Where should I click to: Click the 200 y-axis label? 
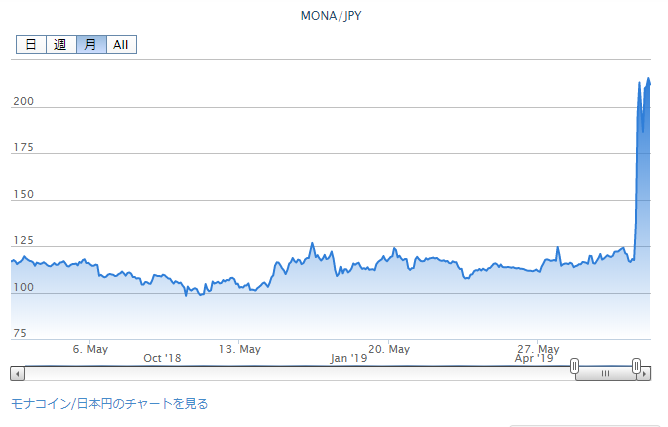[x=23, y=101]
